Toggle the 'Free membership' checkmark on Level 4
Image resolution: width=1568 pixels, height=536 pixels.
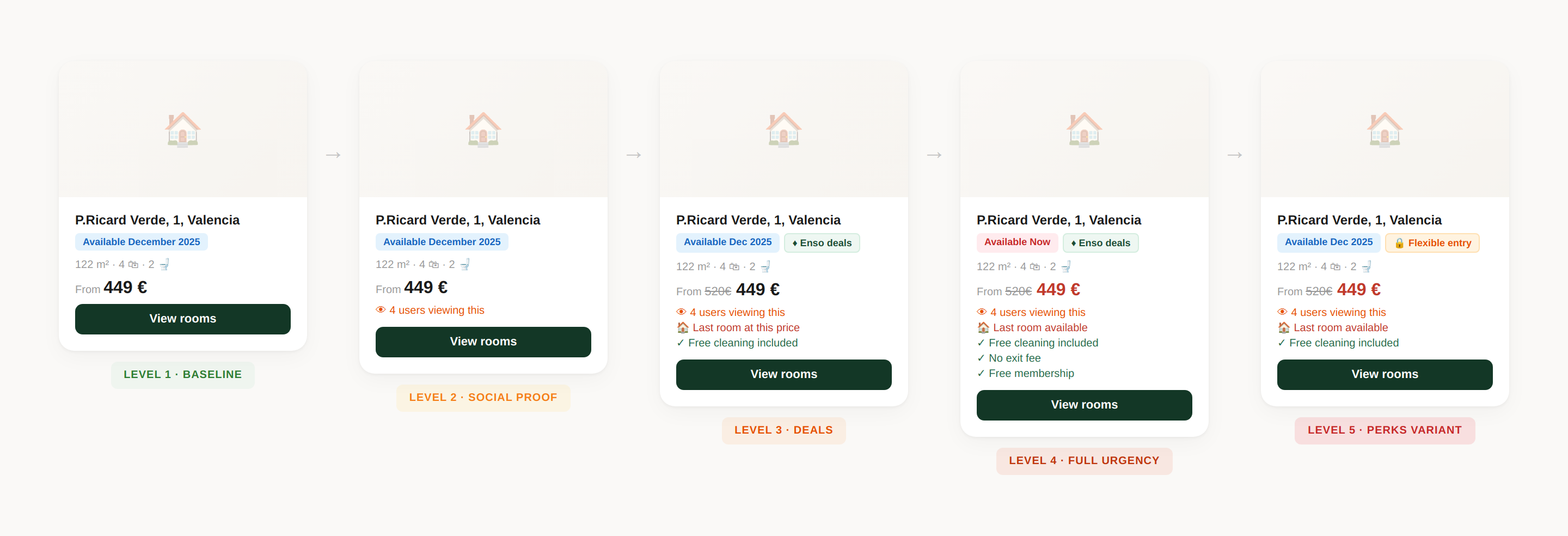click(981, 373)
